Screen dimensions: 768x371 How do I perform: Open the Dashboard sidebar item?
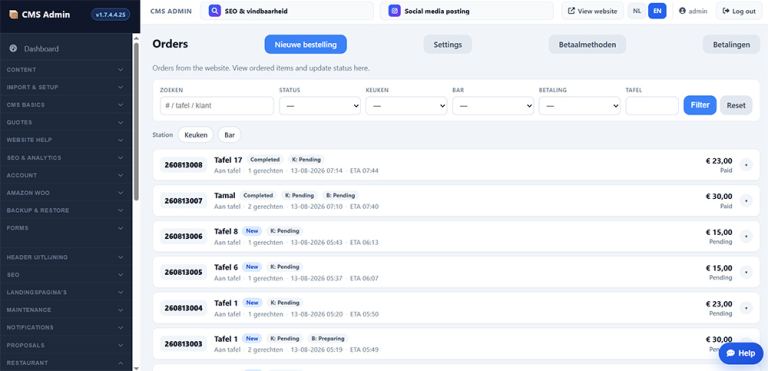click(x=66, y=49)
